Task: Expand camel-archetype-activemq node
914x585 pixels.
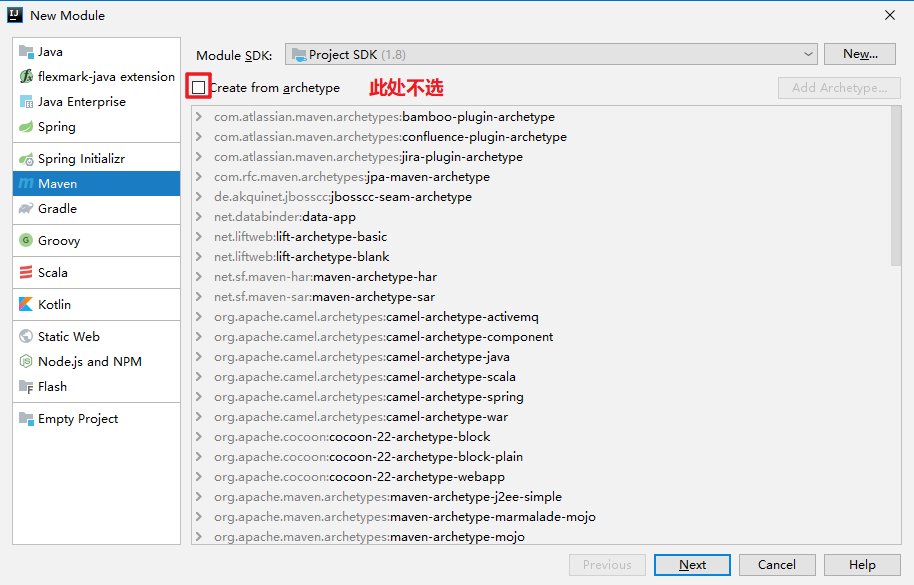Action: point(199,316)
